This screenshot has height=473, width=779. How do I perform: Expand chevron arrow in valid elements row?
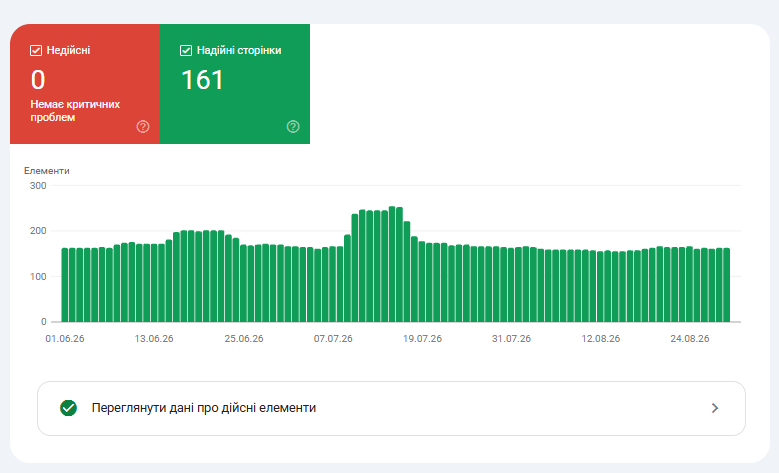pos(715,408)
